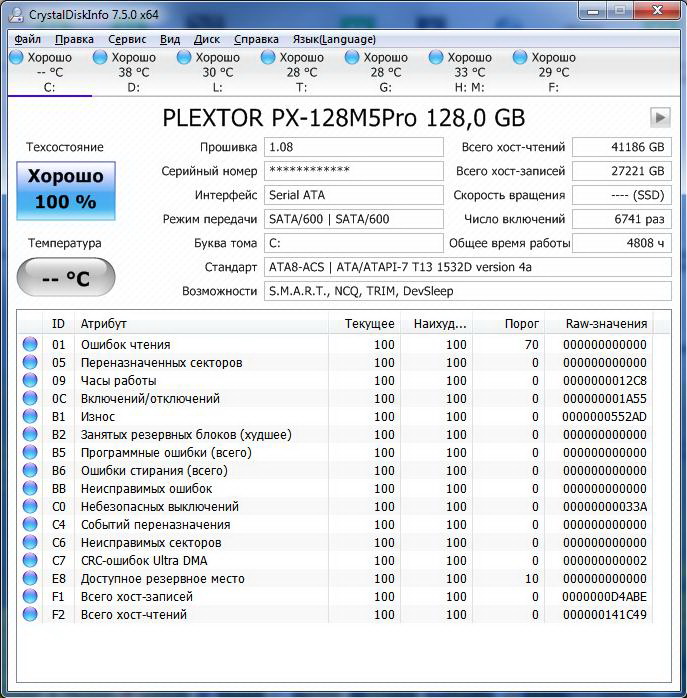The image size is (687, 698).
Task: Click status icon for 05 Переназначенных секторов
Action: coord(30,362)
